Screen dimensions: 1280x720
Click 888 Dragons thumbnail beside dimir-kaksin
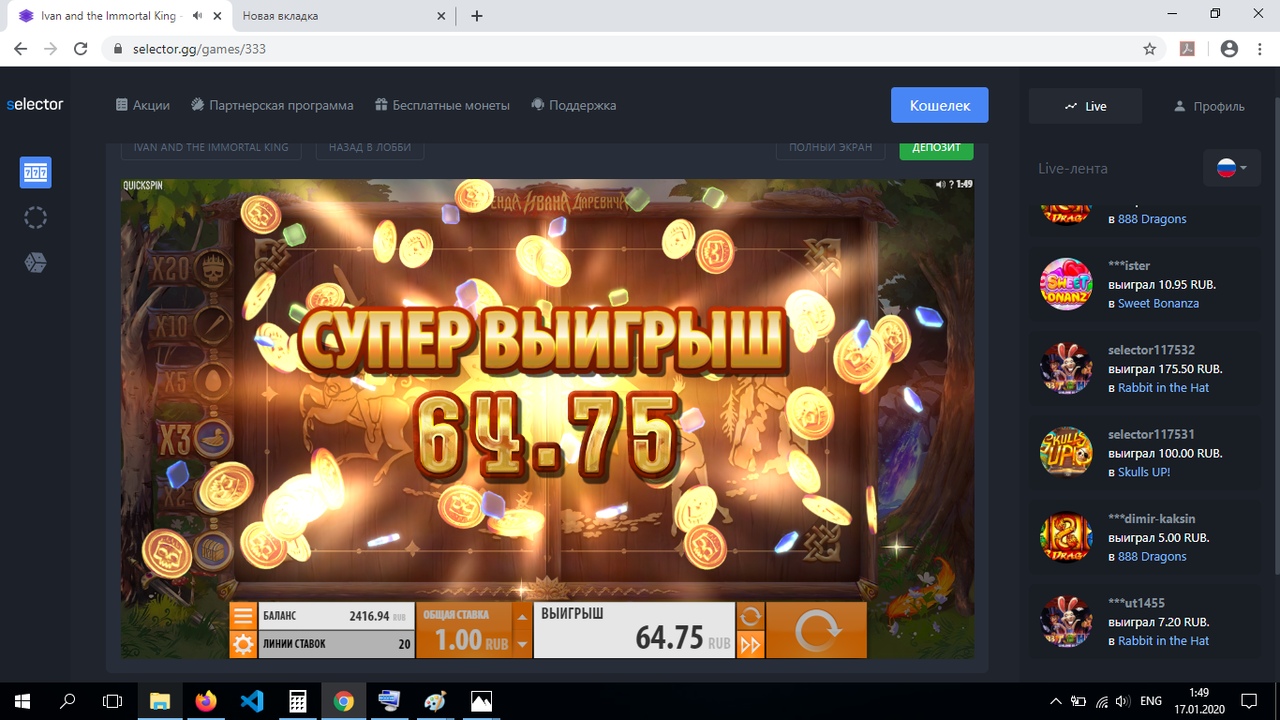(1066, 537)
